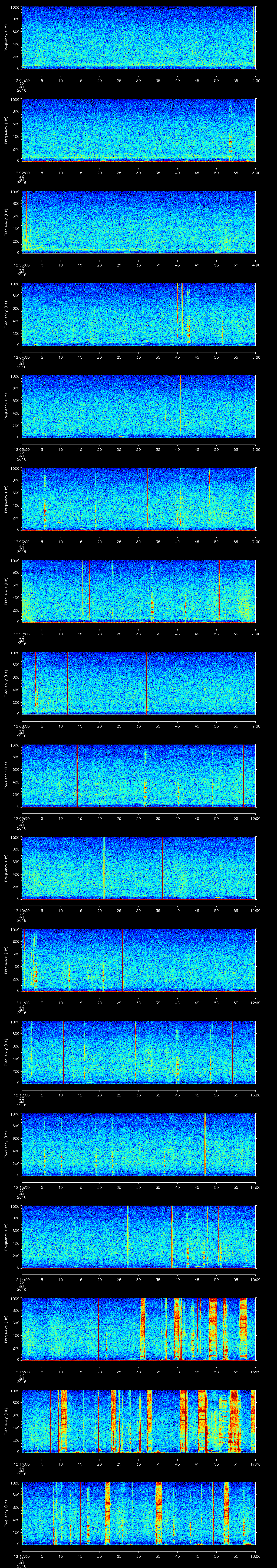The width and height of the screenshot is (277, 1568).
Task: Click the 12:04:00 start time label
Action: point(21,357)
